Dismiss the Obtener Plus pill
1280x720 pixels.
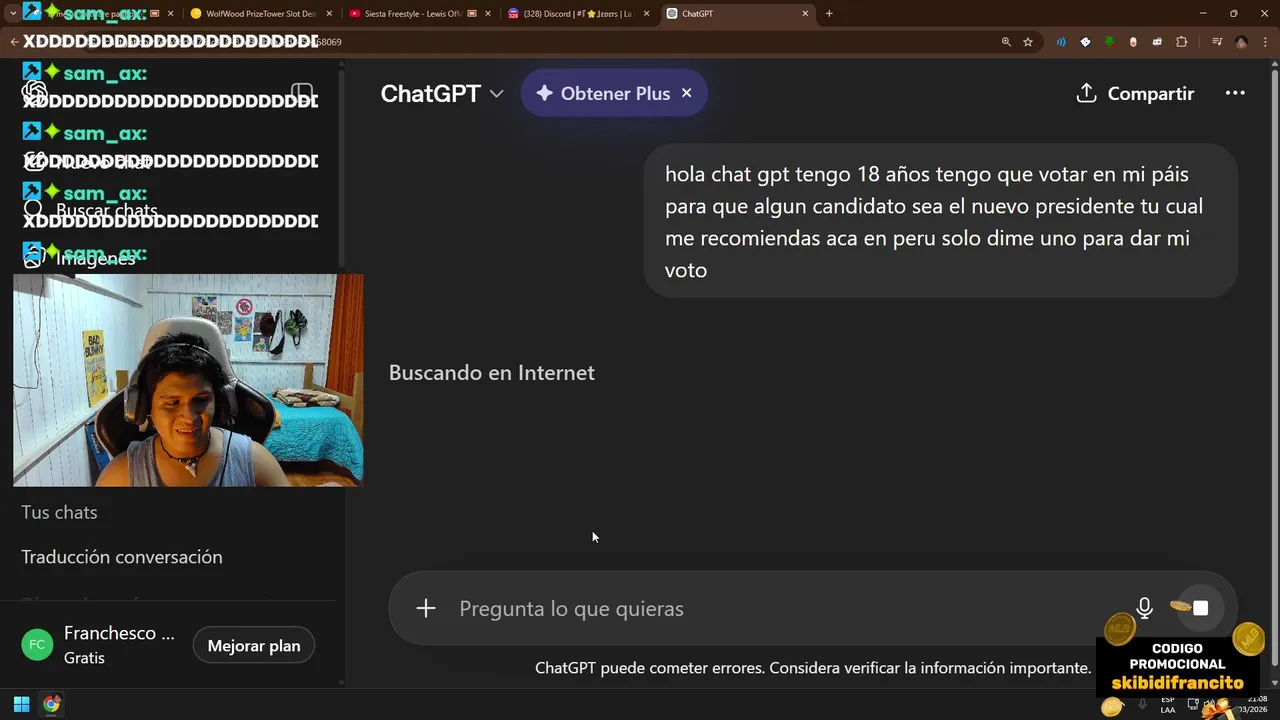tap(686, 93)
